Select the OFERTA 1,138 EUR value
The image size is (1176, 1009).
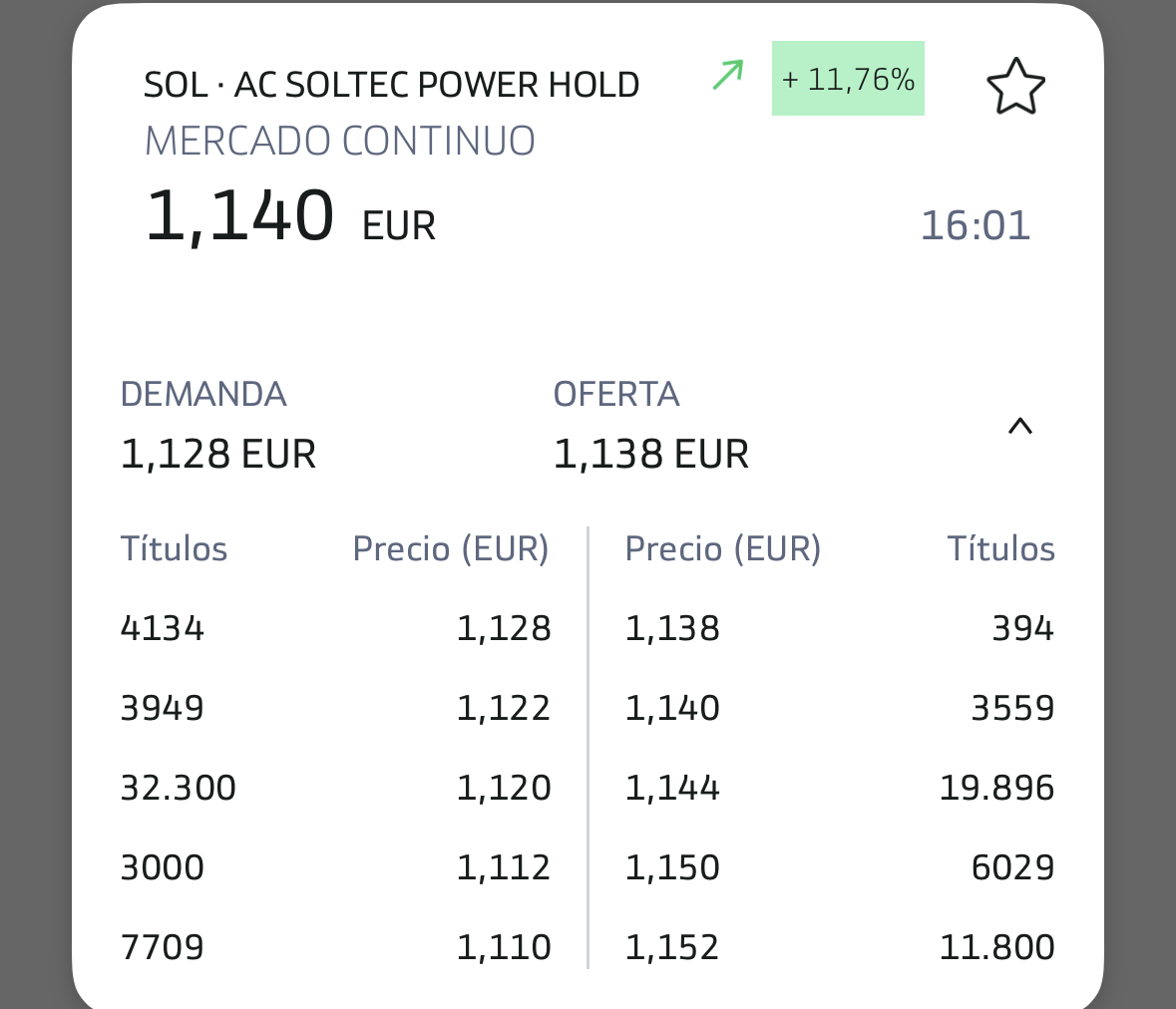click(650, 455)
